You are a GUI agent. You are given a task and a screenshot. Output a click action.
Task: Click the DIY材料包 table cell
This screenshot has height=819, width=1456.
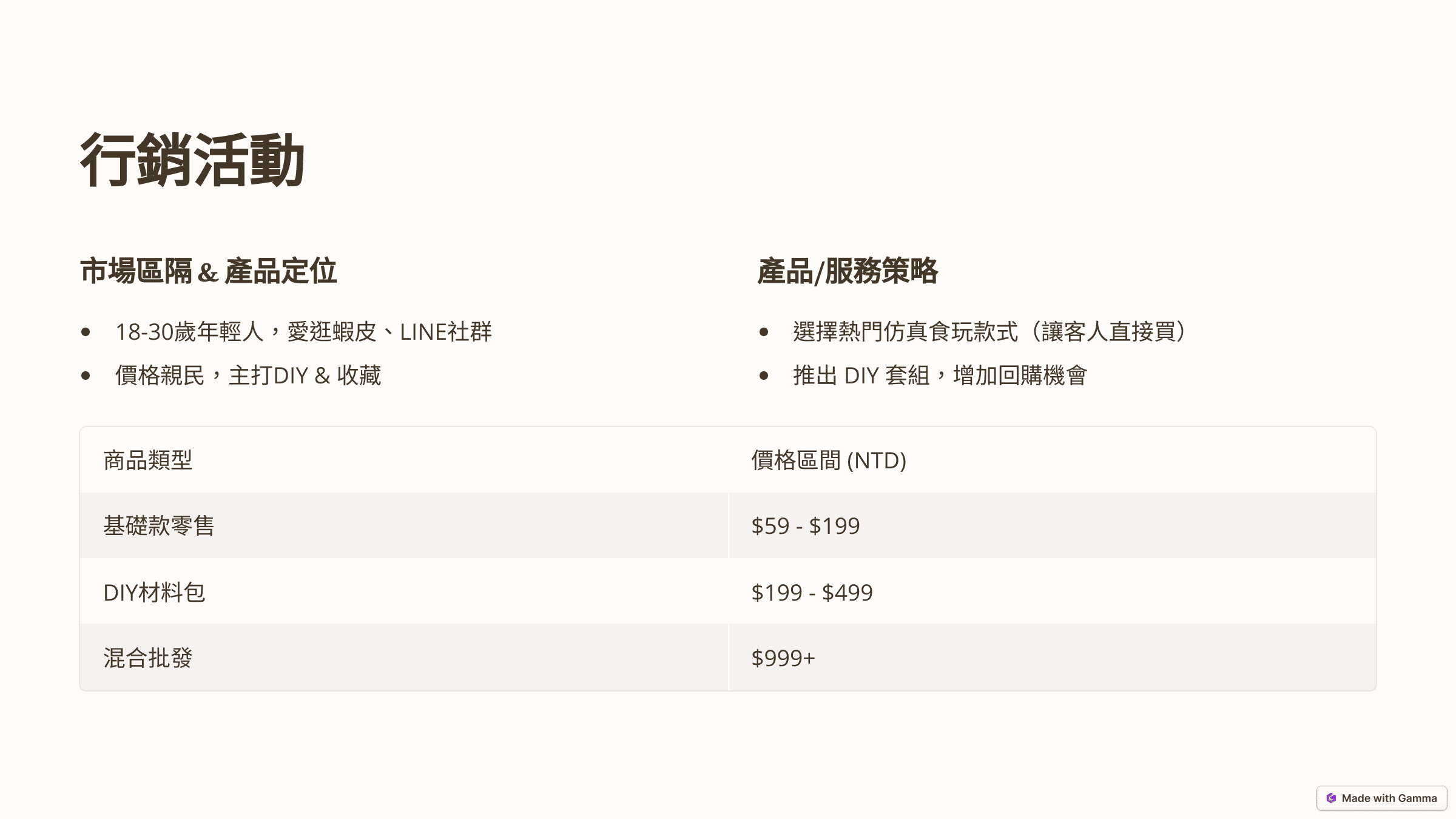coord(155,593)
